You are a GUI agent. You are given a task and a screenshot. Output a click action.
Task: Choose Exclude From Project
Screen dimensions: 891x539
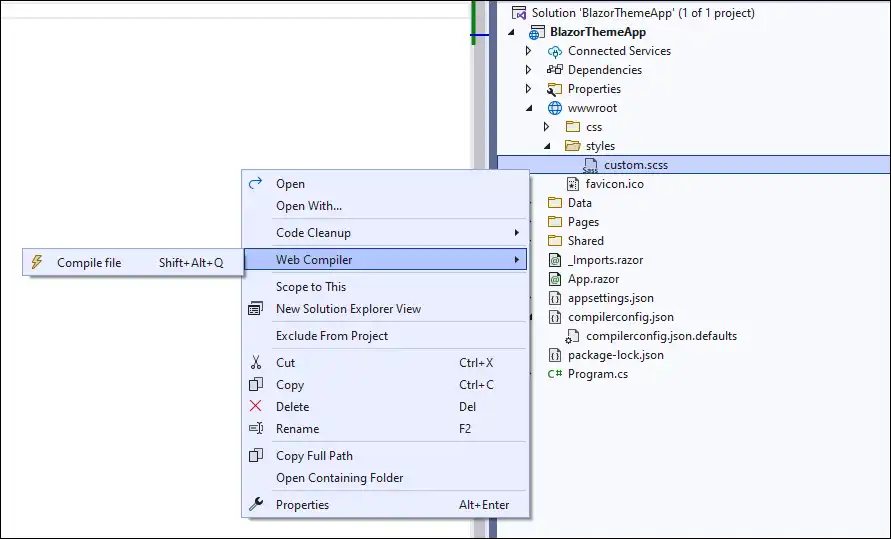[x=386, y=336]
